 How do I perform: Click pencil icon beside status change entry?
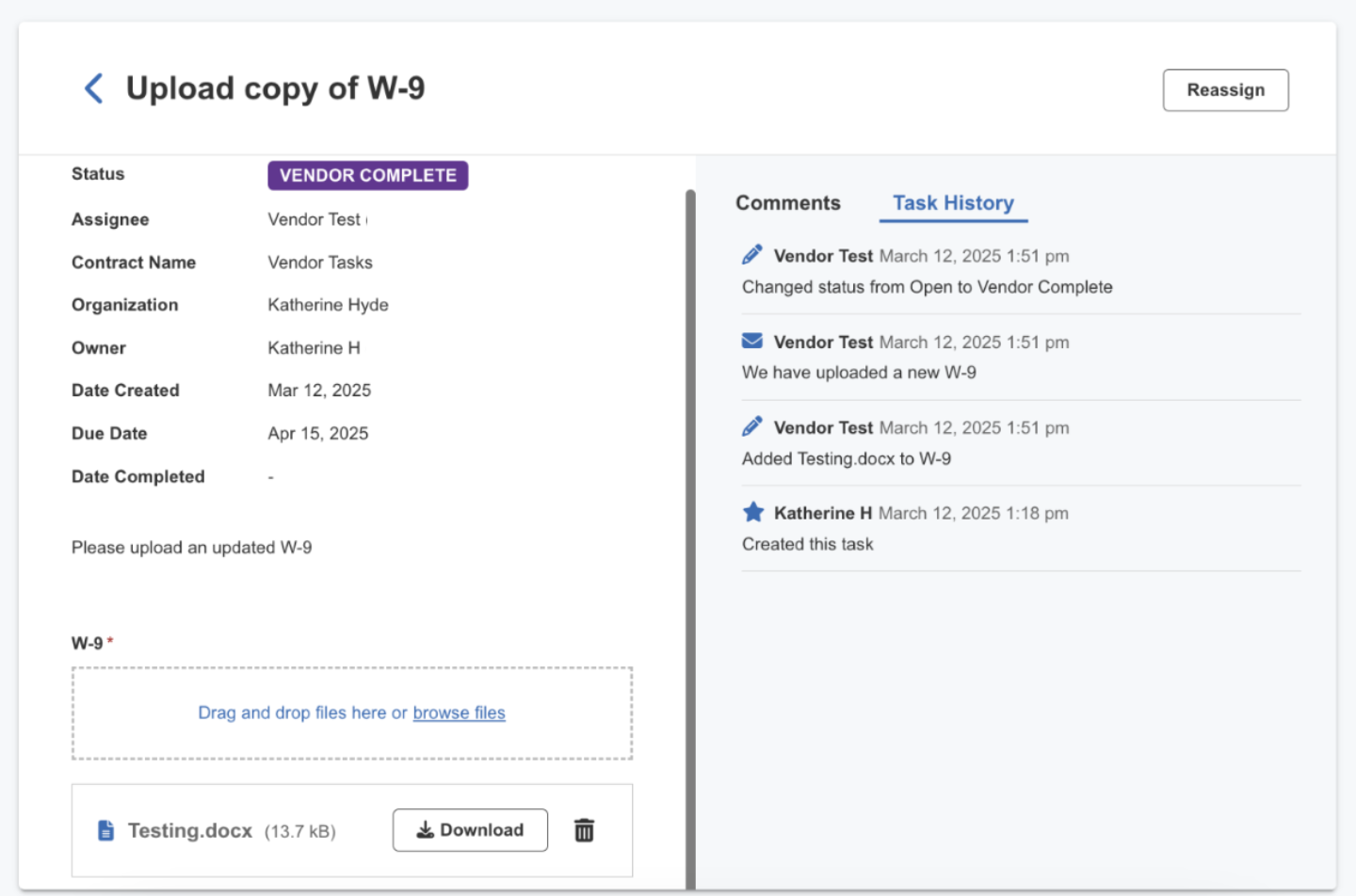point(752,255)
